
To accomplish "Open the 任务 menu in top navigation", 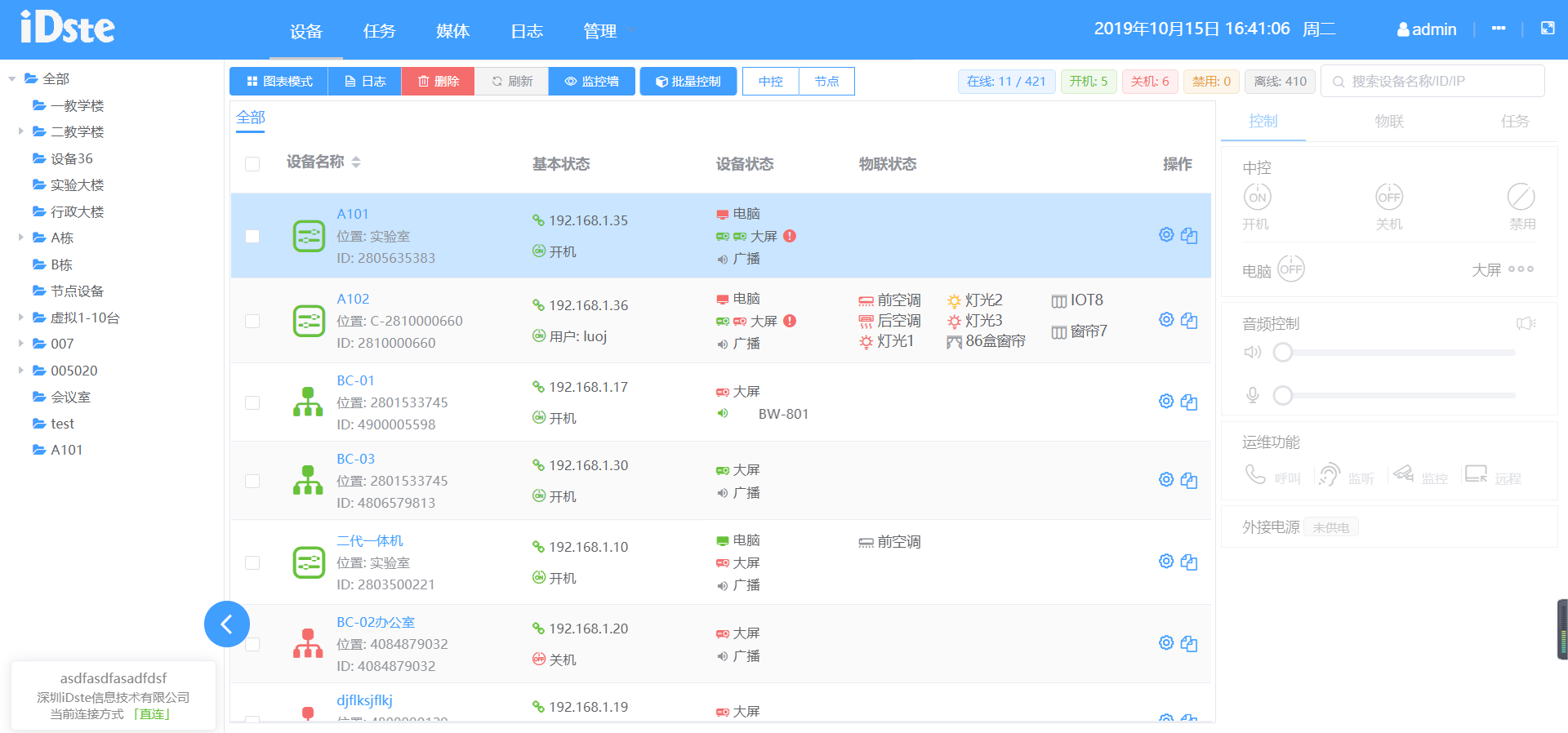I will point(379,31).
